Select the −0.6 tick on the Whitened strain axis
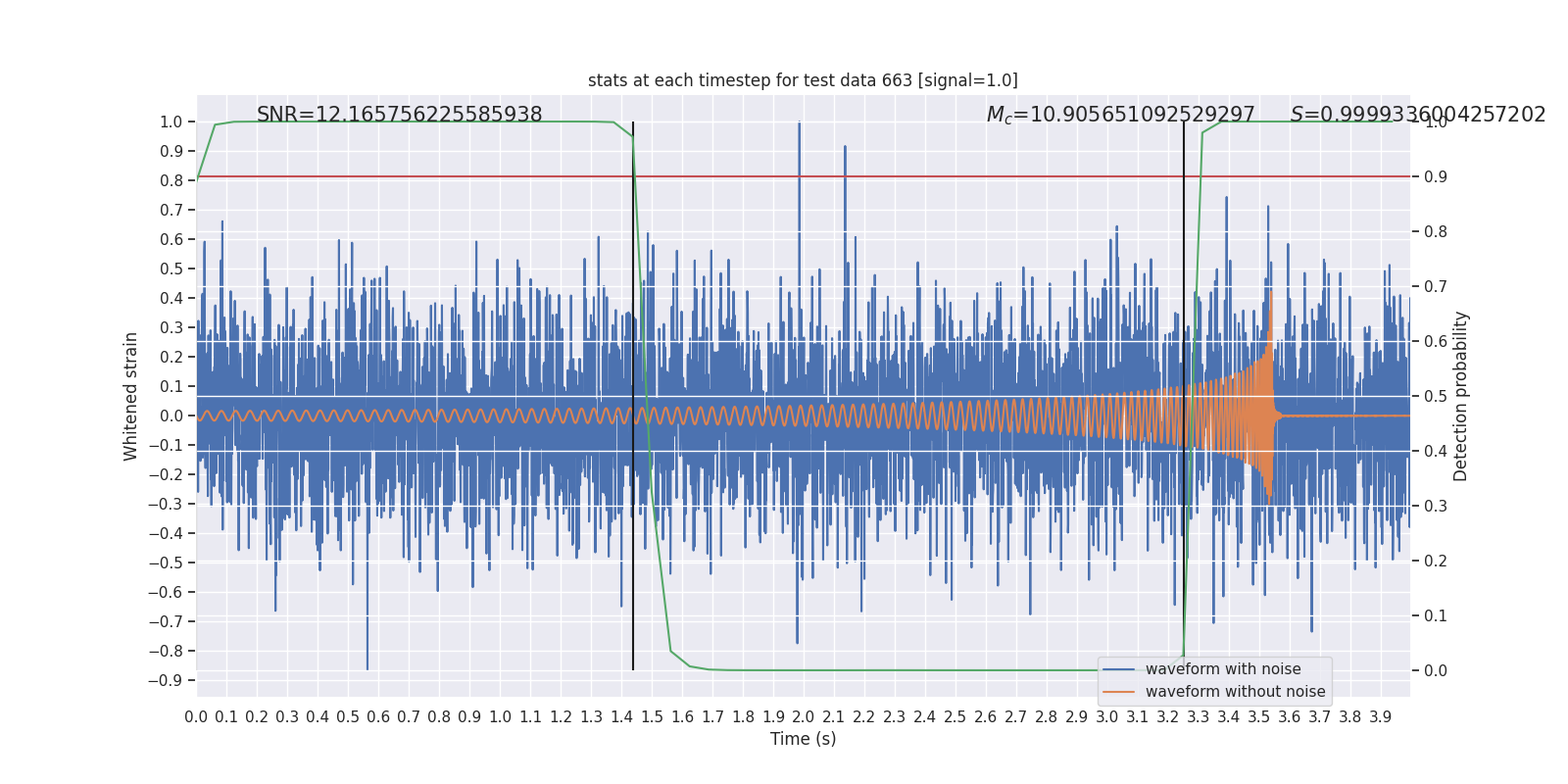This screenshot has width=1568, height=784. [x=166, y=593]
